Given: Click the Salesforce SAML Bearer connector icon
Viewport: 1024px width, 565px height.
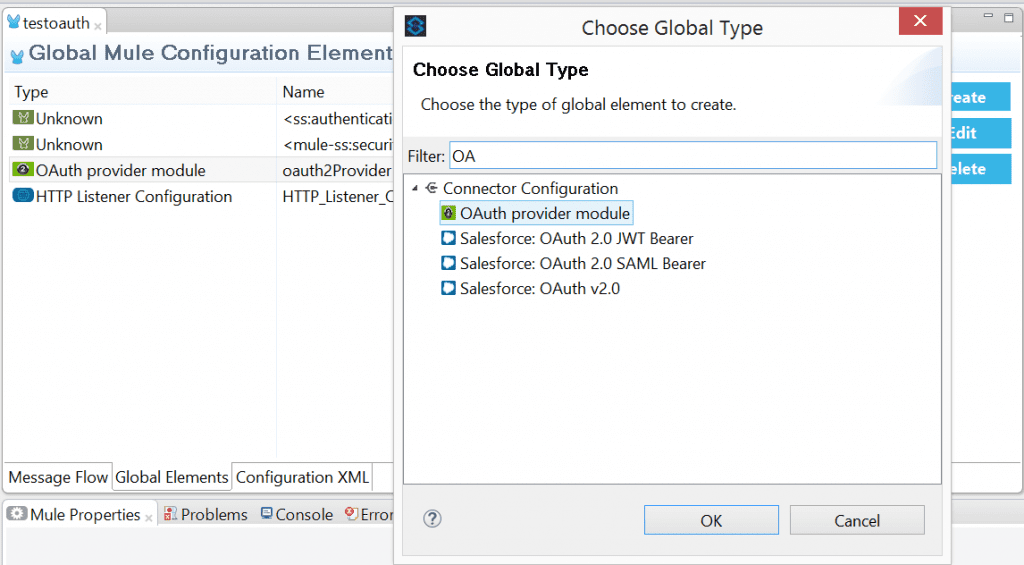Looking at the screenshot, I should click(449, 263).
